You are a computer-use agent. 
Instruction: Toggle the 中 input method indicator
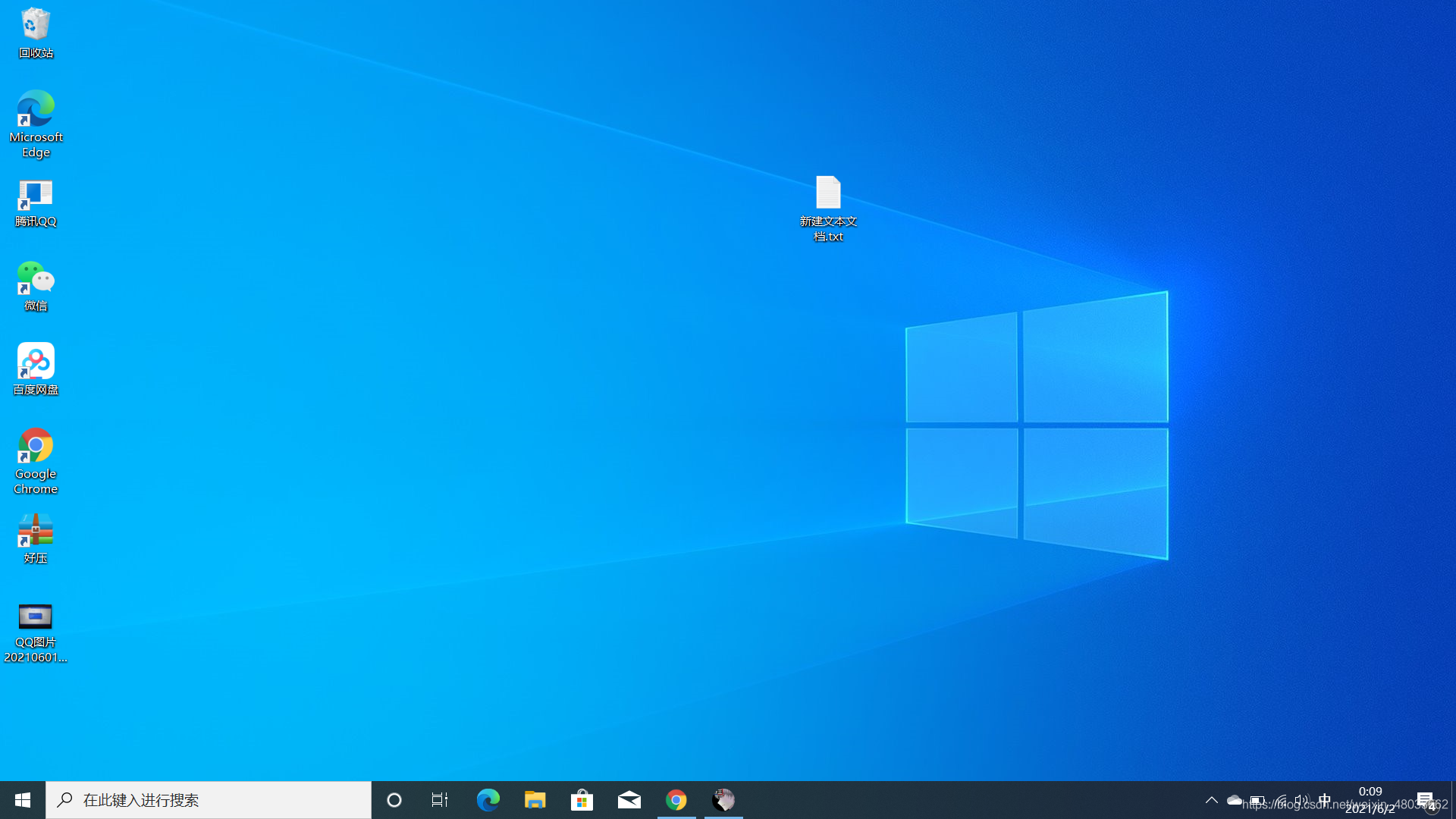coord(1325,800)
